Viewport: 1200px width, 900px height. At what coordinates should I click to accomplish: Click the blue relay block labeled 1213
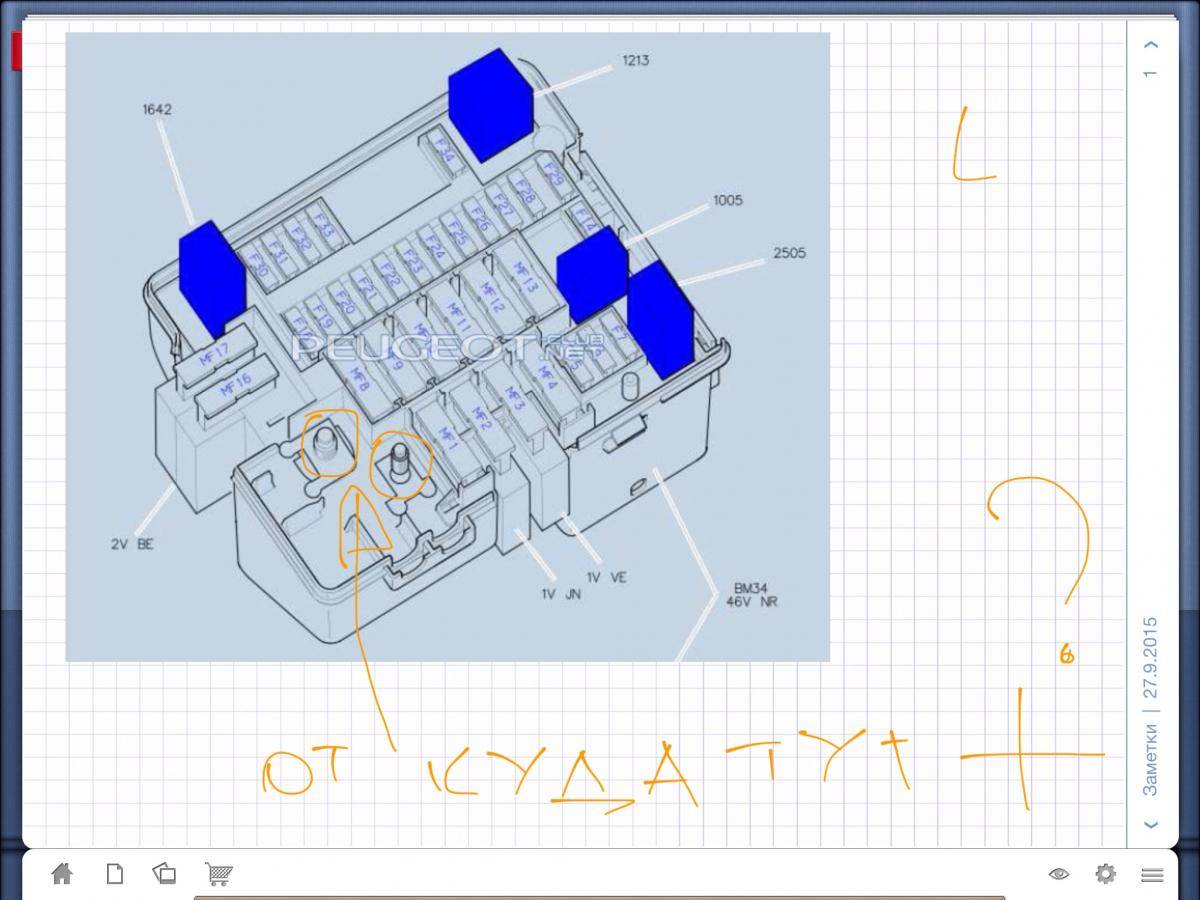[x=490, y=103]
